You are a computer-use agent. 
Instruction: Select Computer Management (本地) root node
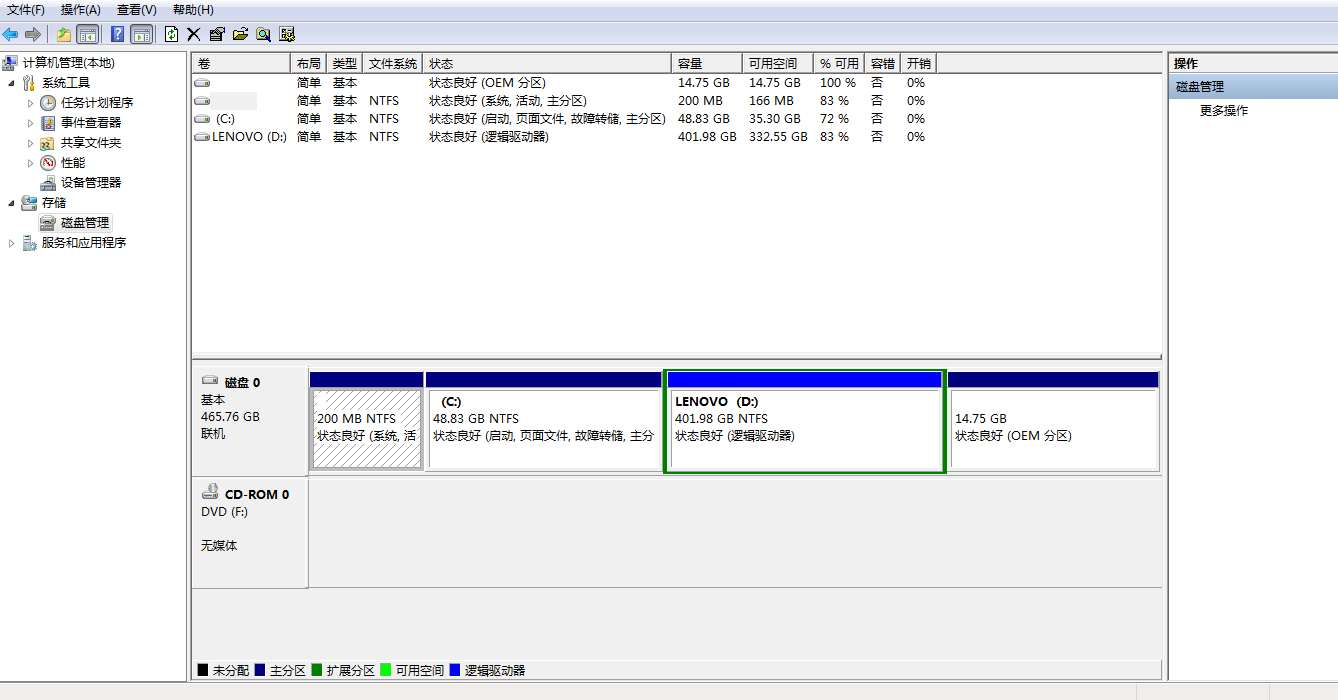68,63
